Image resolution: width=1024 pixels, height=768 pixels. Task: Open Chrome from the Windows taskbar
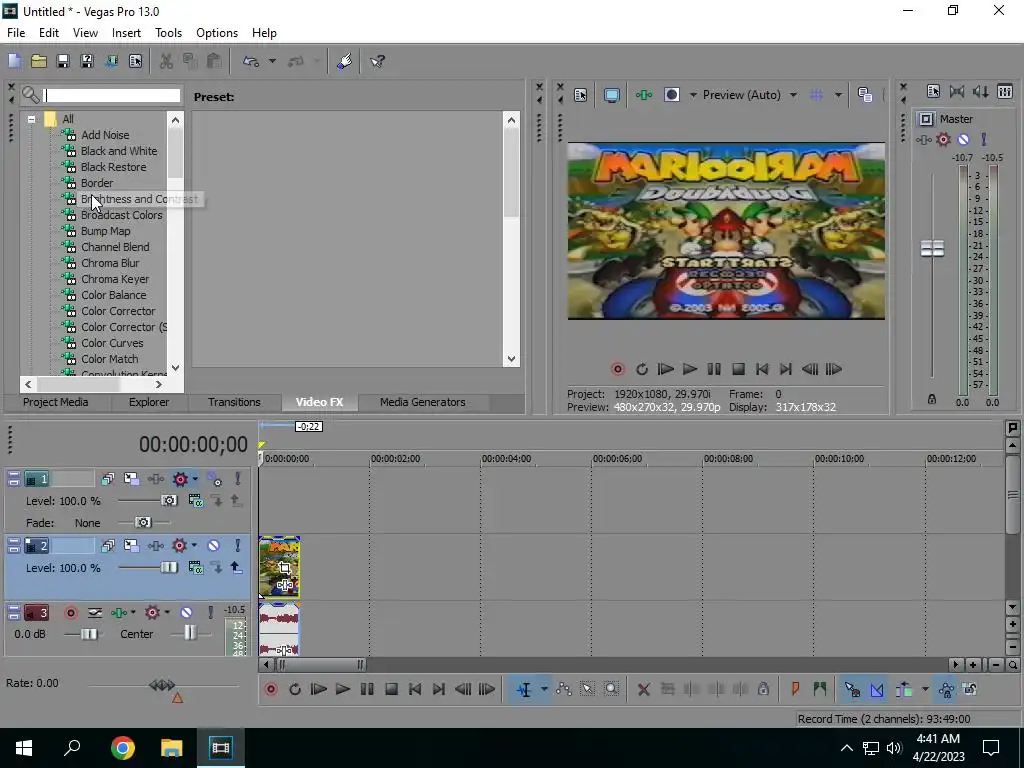pyautogui.click(x=123, y=748)
